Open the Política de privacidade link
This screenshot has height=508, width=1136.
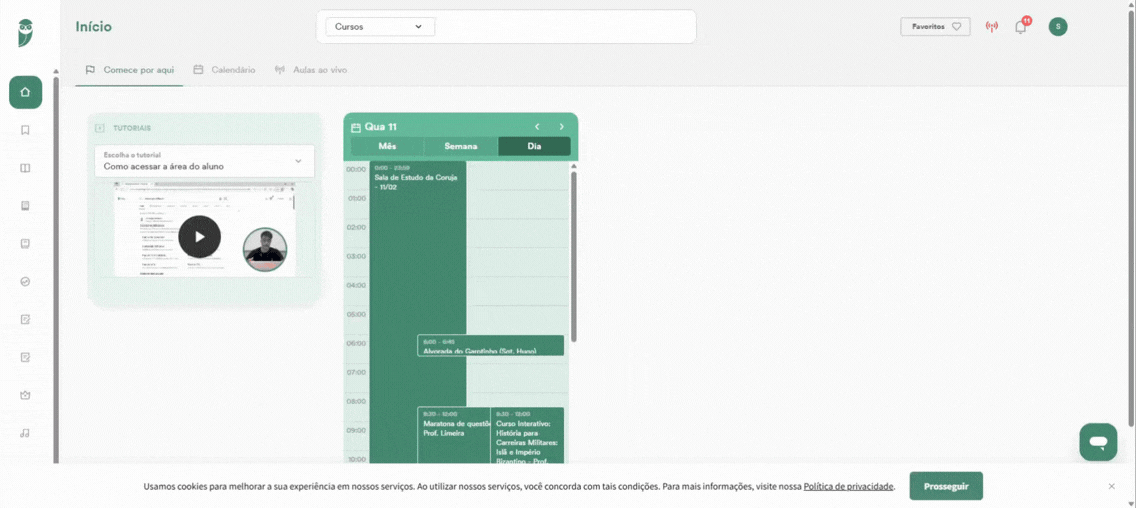click(x=848, y=486)
